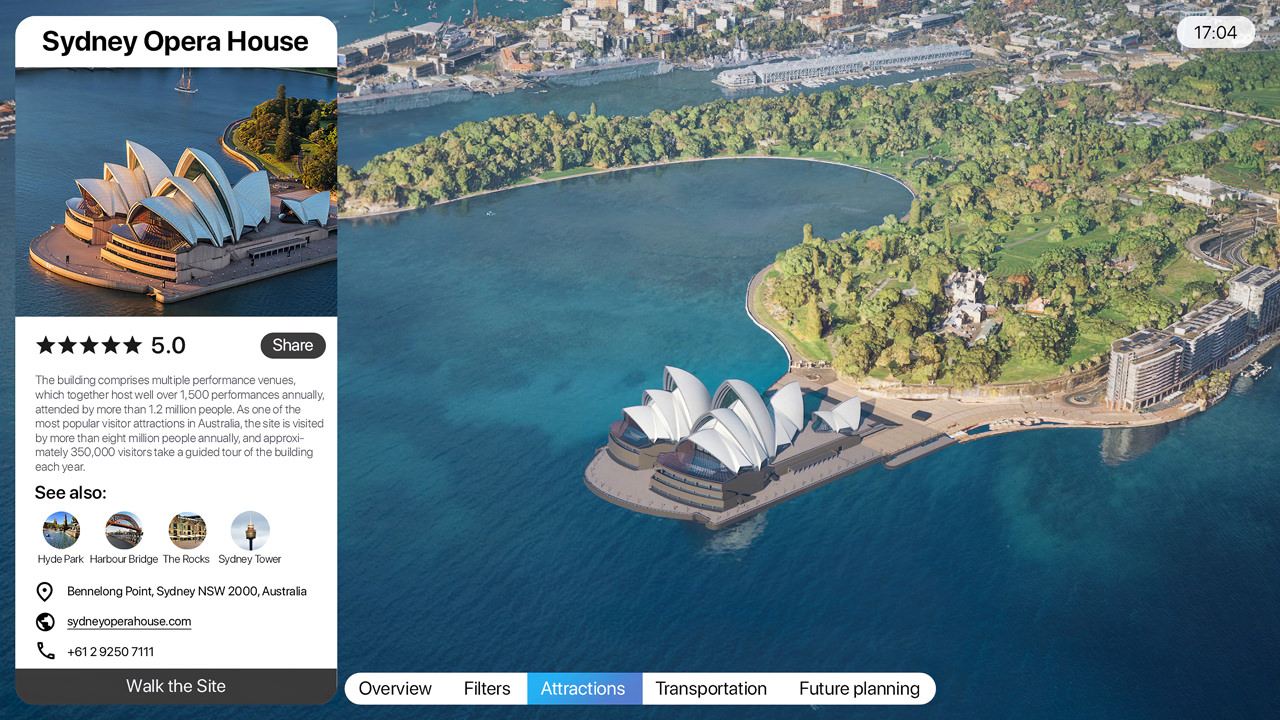Go to the Transportation tab
Viewport: 1280px width, 720px height.
click(711, 688)
